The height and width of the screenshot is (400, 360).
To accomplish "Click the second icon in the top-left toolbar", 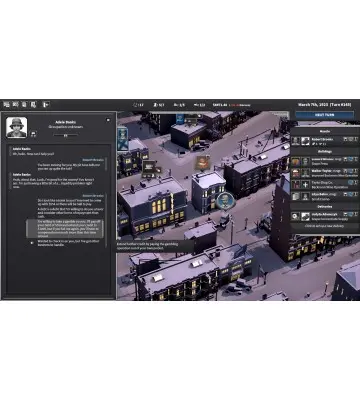I will [15, 105].
